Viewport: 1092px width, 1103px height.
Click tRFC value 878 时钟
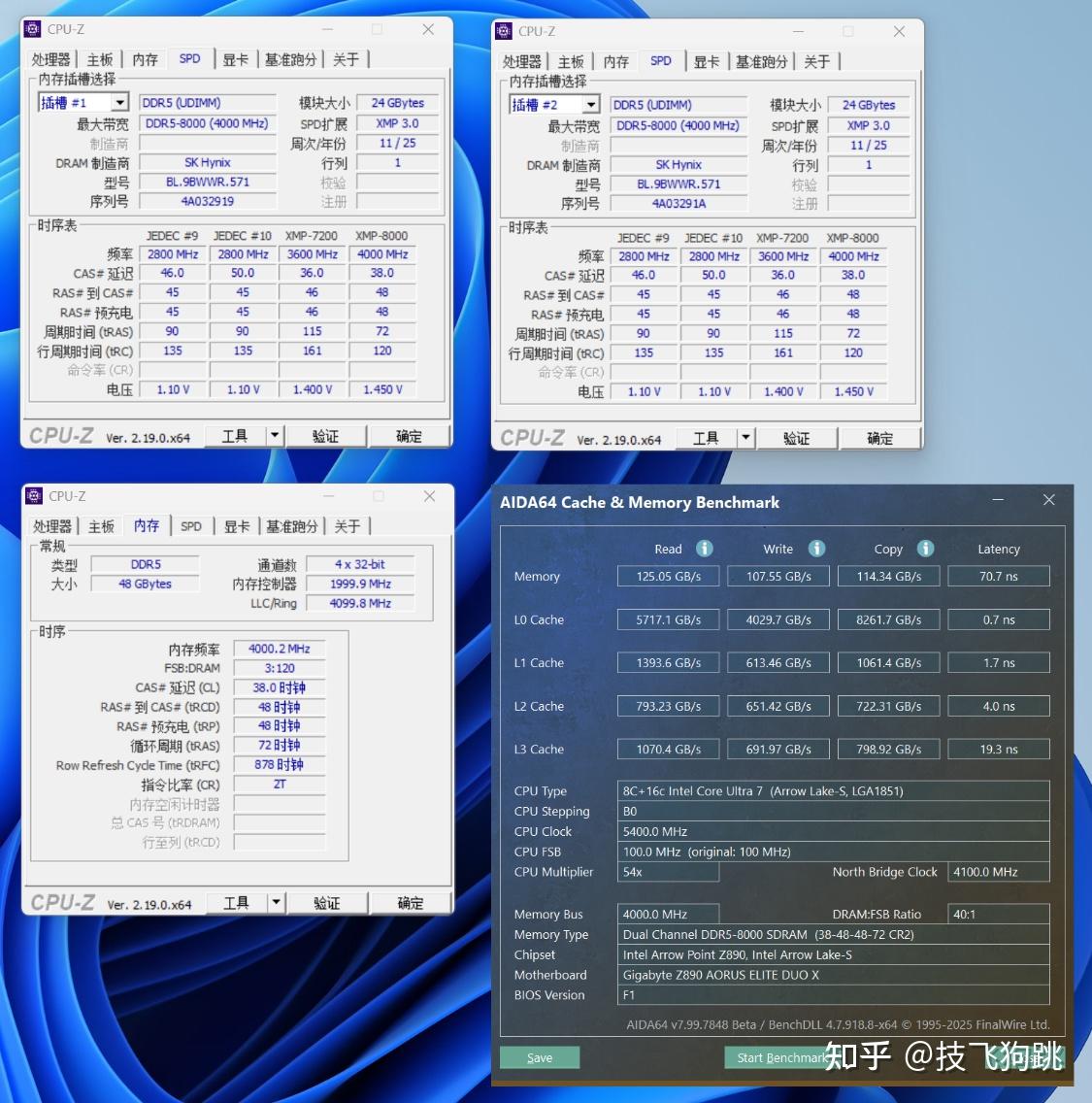(x=280, y=765)
